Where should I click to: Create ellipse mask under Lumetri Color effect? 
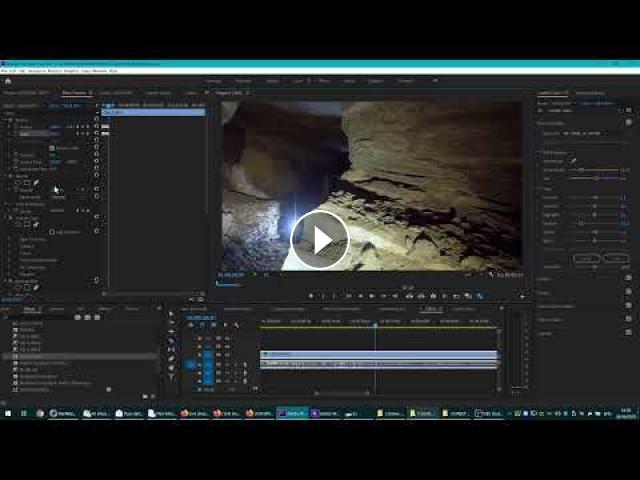pos(18,224)
